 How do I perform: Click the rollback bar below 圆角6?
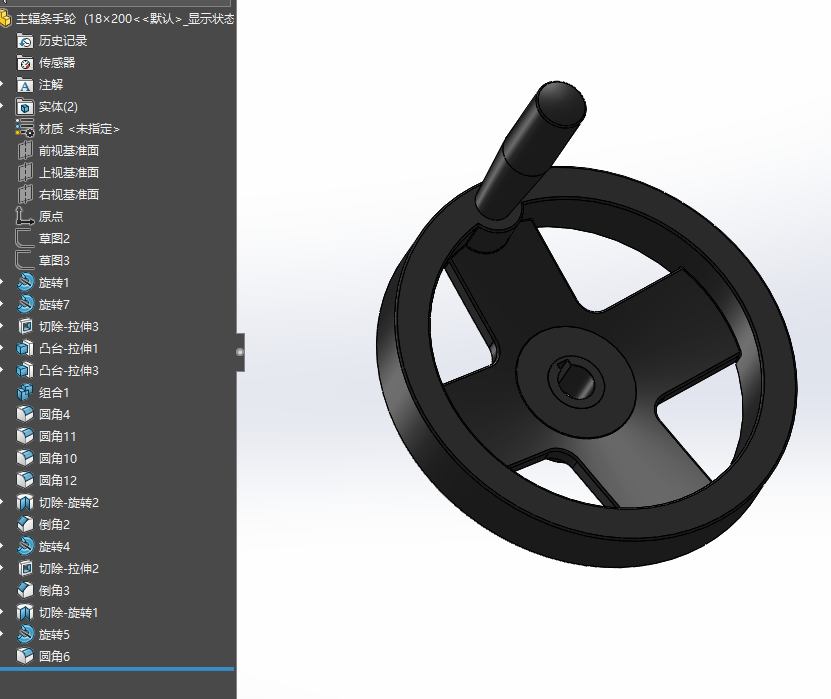pos(117,669)
